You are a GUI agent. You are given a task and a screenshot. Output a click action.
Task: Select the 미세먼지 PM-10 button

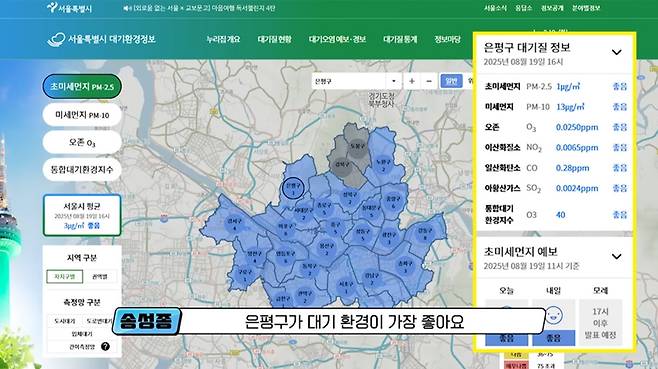[x=82, y=115]
